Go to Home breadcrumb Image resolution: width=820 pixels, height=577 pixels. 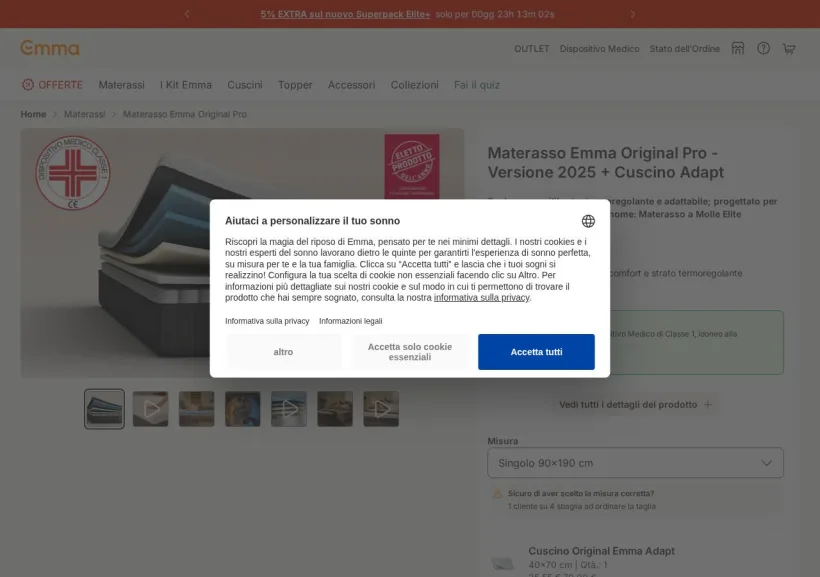tap(33, 114)
